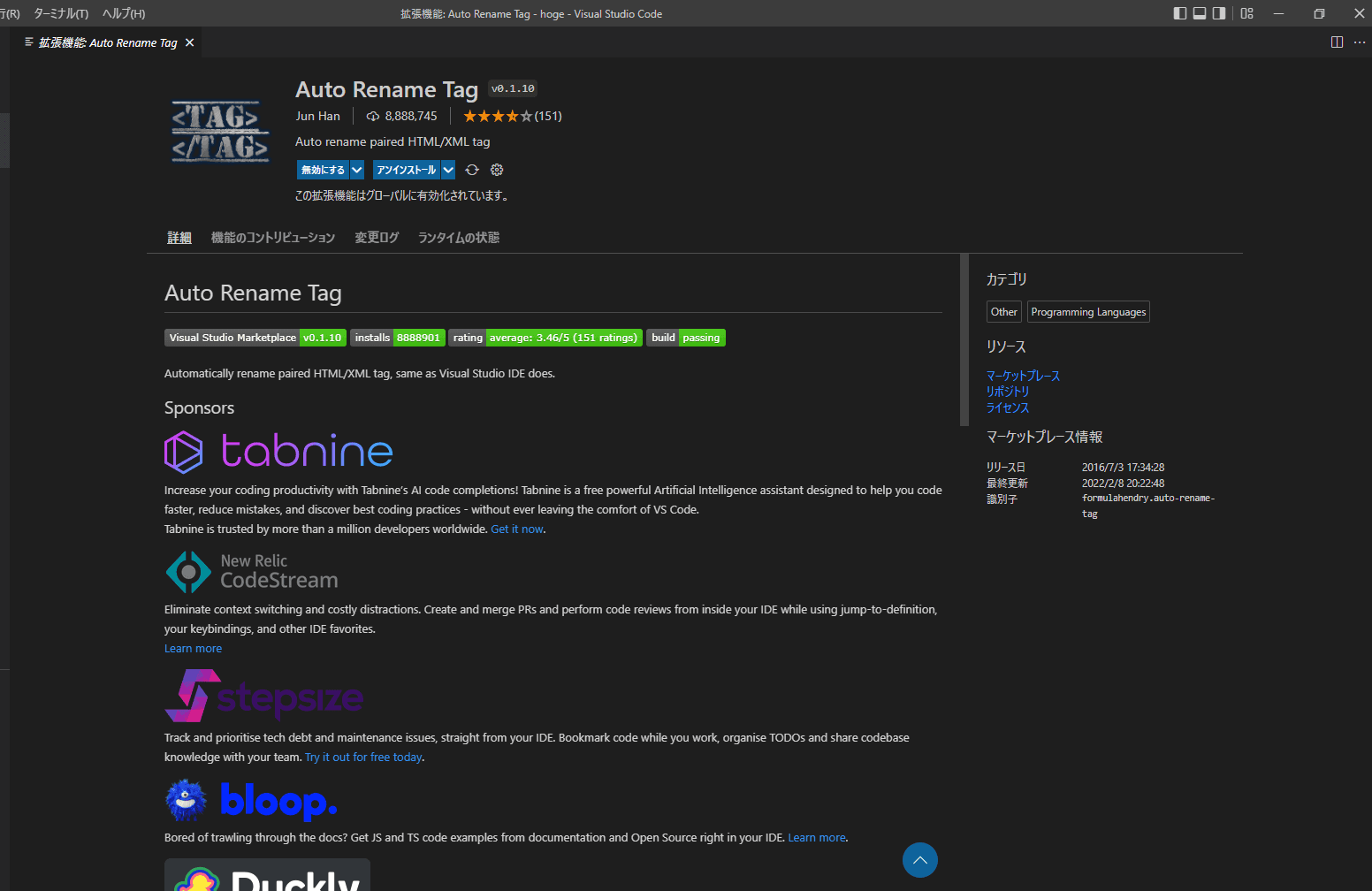Click the extension sync/auto-update icon
The image size is (1372, 891).
(x=472, y=170)
